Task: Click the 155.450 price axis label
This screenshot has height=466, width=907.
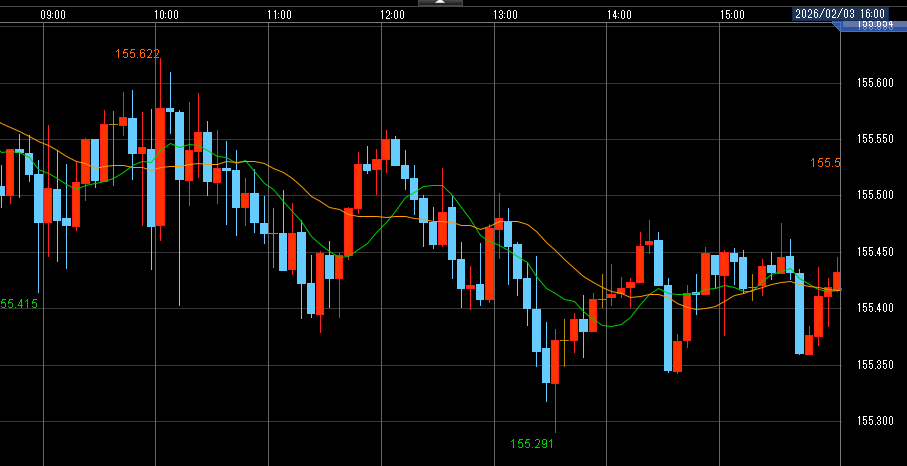Action: (x=875, y=252)
